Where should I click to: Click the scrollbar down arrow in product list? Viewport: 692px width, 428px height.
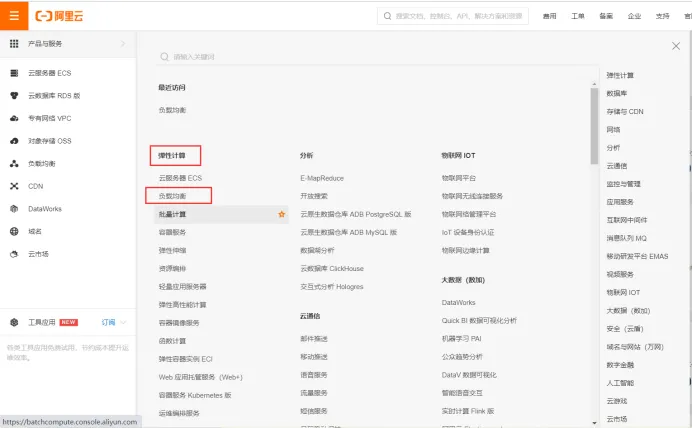(x=594, y=423)
